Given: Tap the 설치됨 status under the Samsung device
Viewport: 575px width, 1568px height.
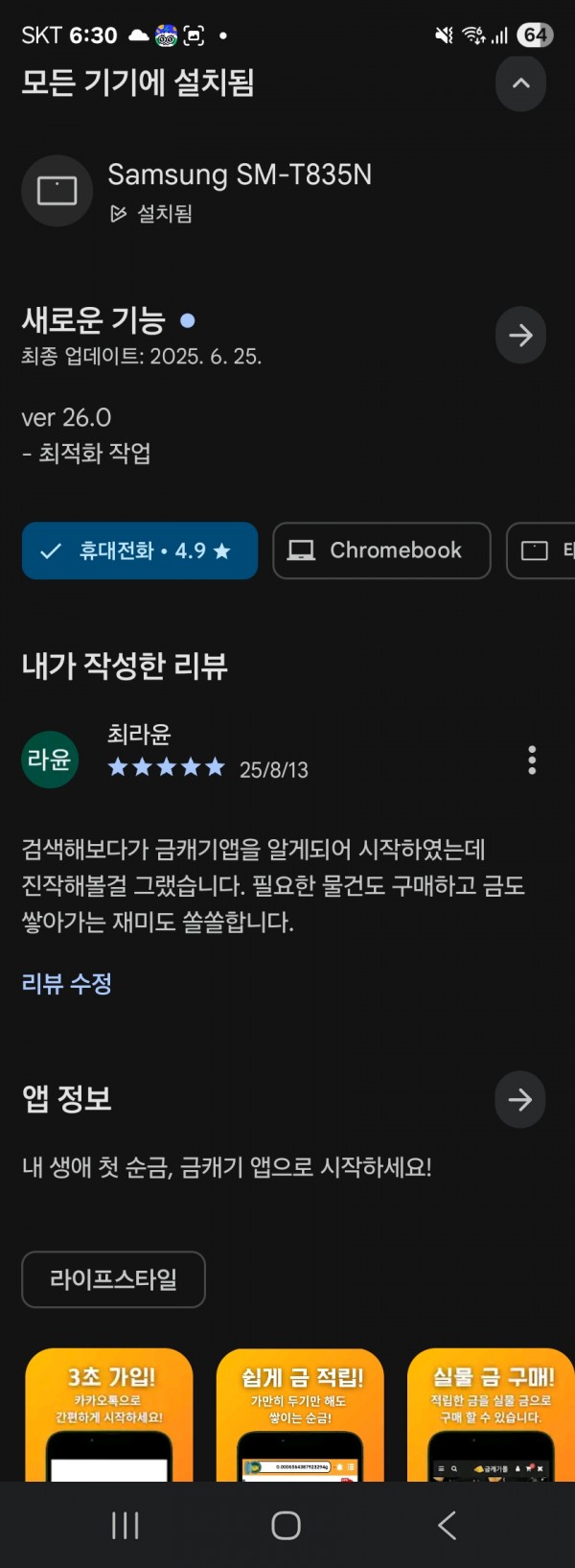Looking at the screenshot, I should click(x=150, y=213).
